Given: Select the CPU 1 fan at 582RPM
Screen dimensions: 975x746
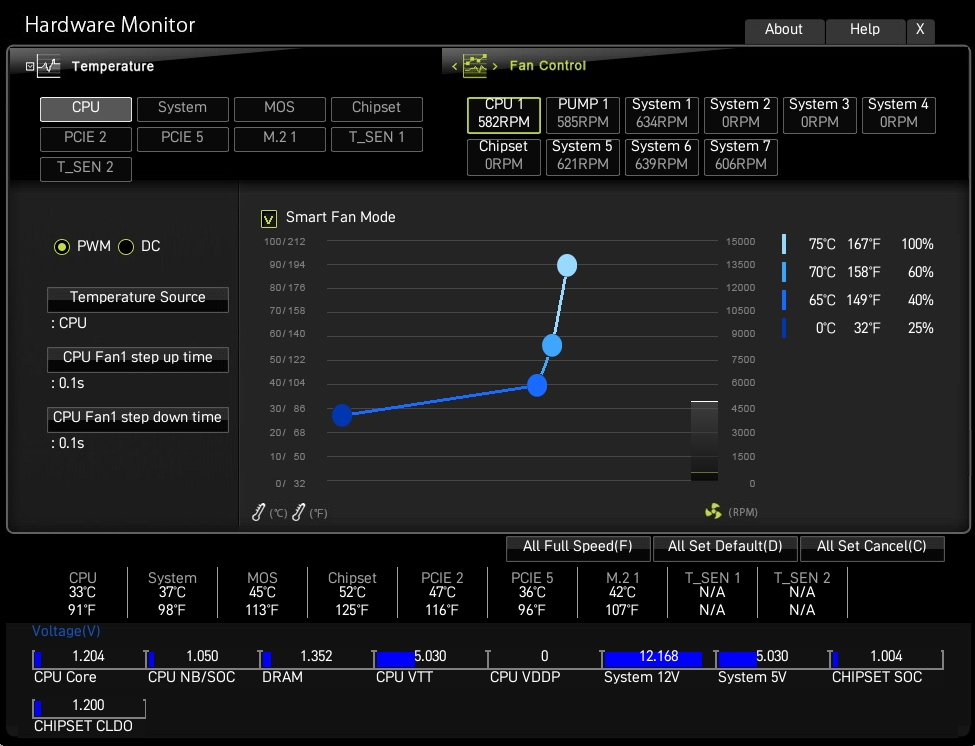Looking at the screenshot, I should click(x=504, y=115).
